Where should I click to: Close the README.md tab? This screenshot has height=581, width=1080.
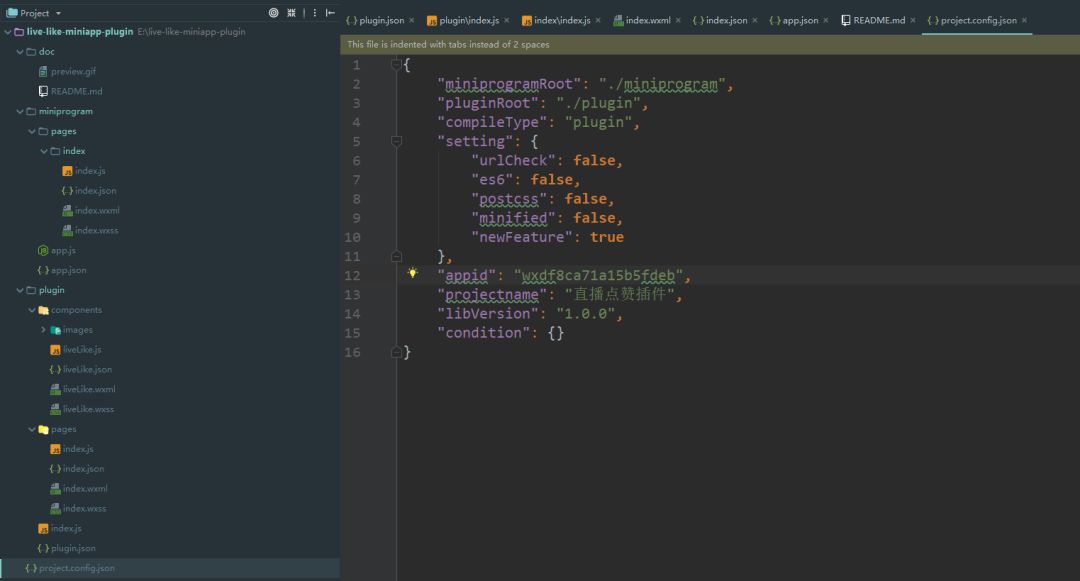tap(913, 21)
